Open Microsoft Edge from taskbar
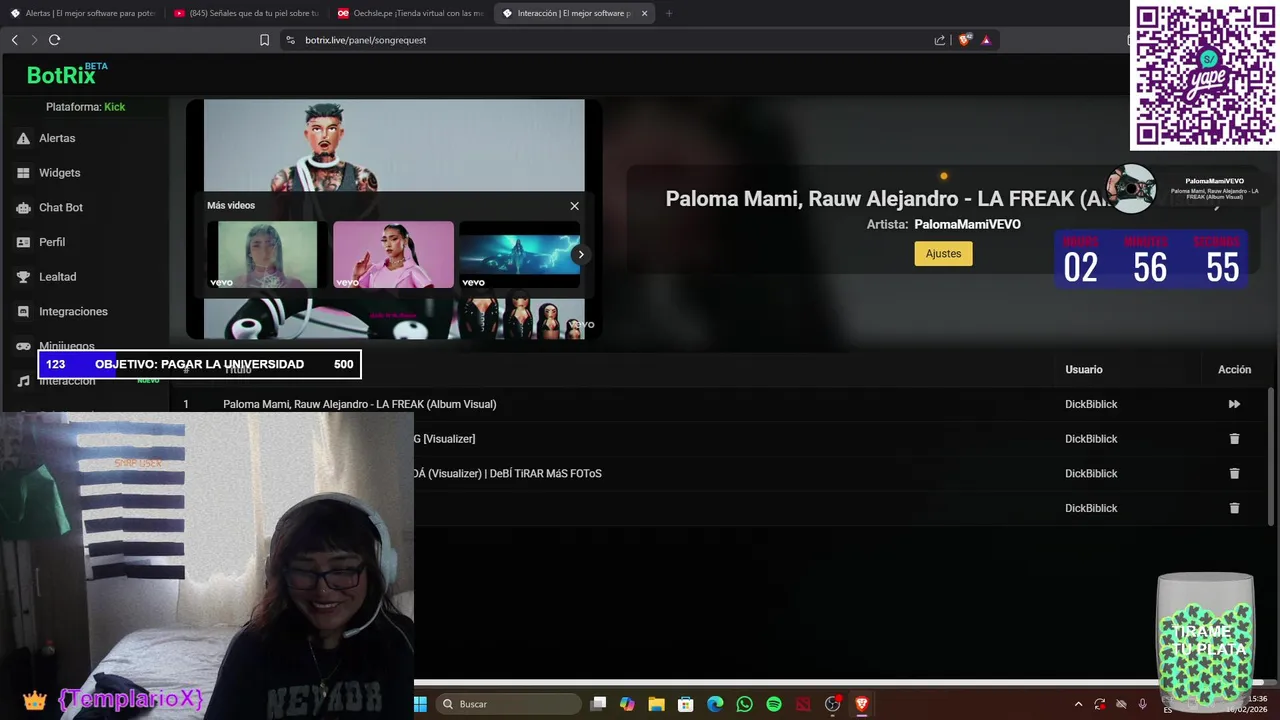The width and height of the screenshot is (1280, 720). (x=715, y=704)
